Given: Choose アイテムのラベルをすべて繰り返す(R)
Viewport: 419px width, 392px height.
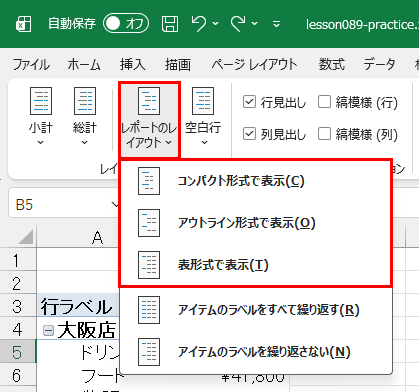Looking at the screenshot, I should pos(256,310).
